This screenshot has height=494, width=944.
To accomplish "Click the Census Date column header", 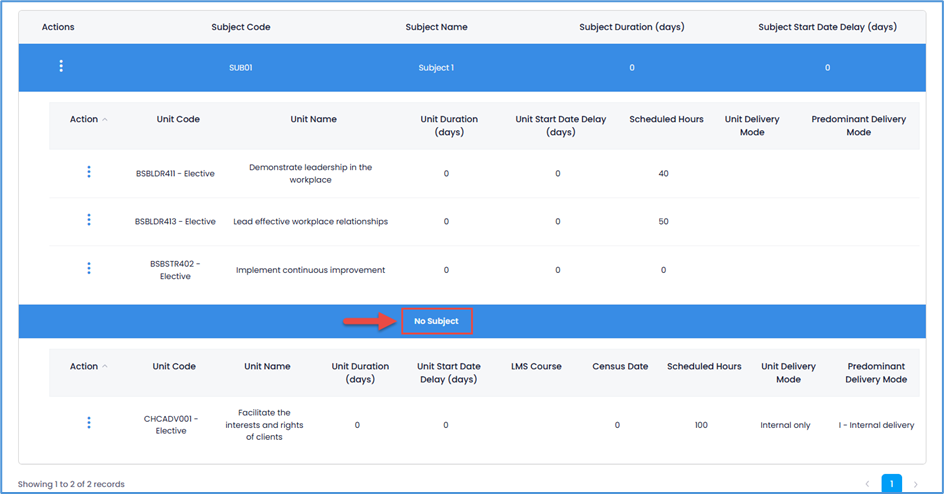I will [x=620, y=366].
